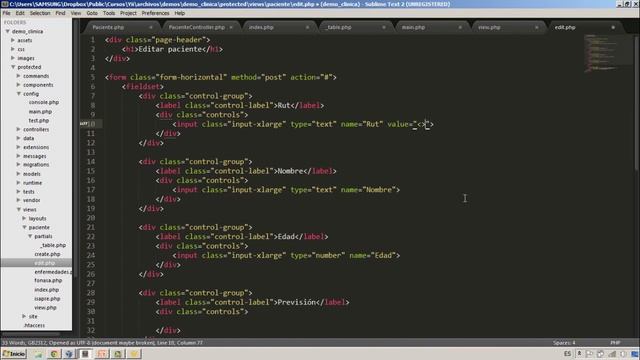
Task: Collapse the views folder
Action: [18, 209]
